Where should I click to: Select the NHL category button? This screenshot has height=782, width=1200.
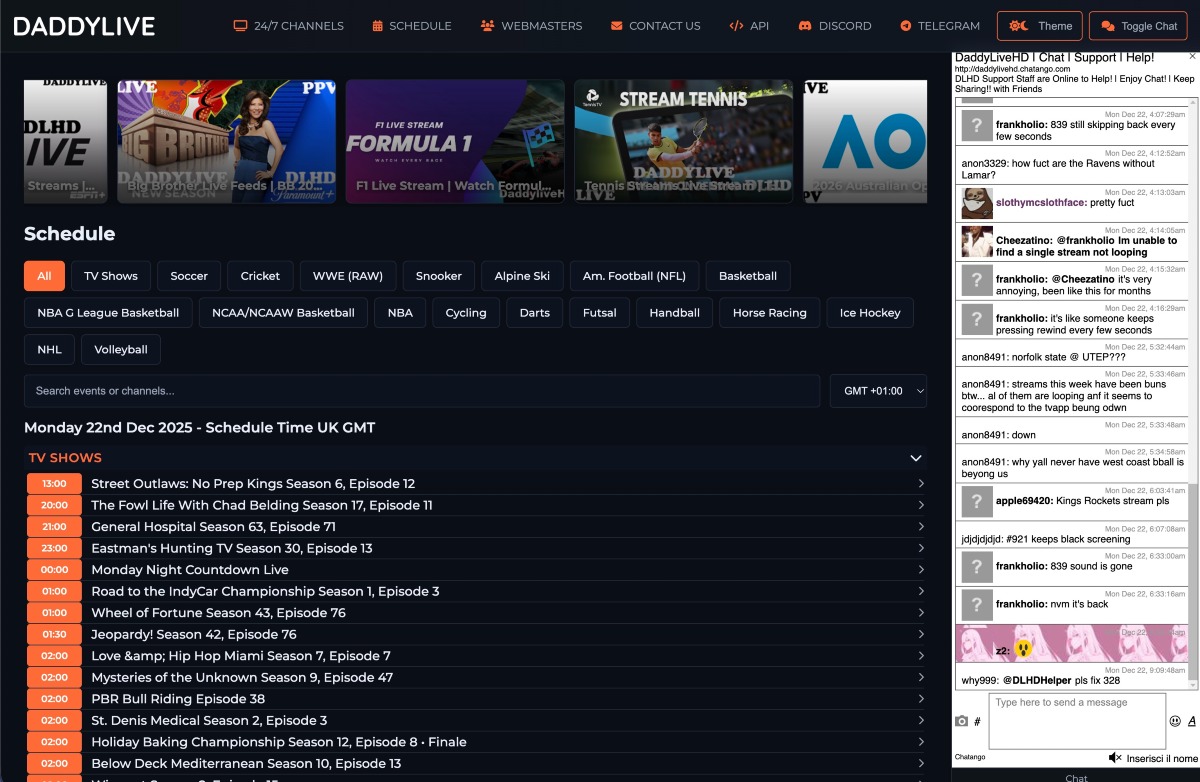pyautogui.click(x=49, y=349)
